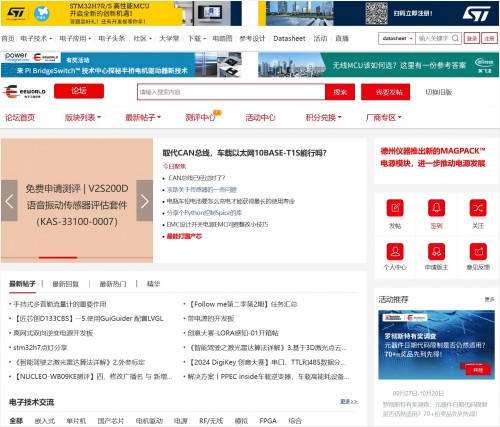
Task: Open the STM32H7R/S MCU top banner
Action: point(121,13)
